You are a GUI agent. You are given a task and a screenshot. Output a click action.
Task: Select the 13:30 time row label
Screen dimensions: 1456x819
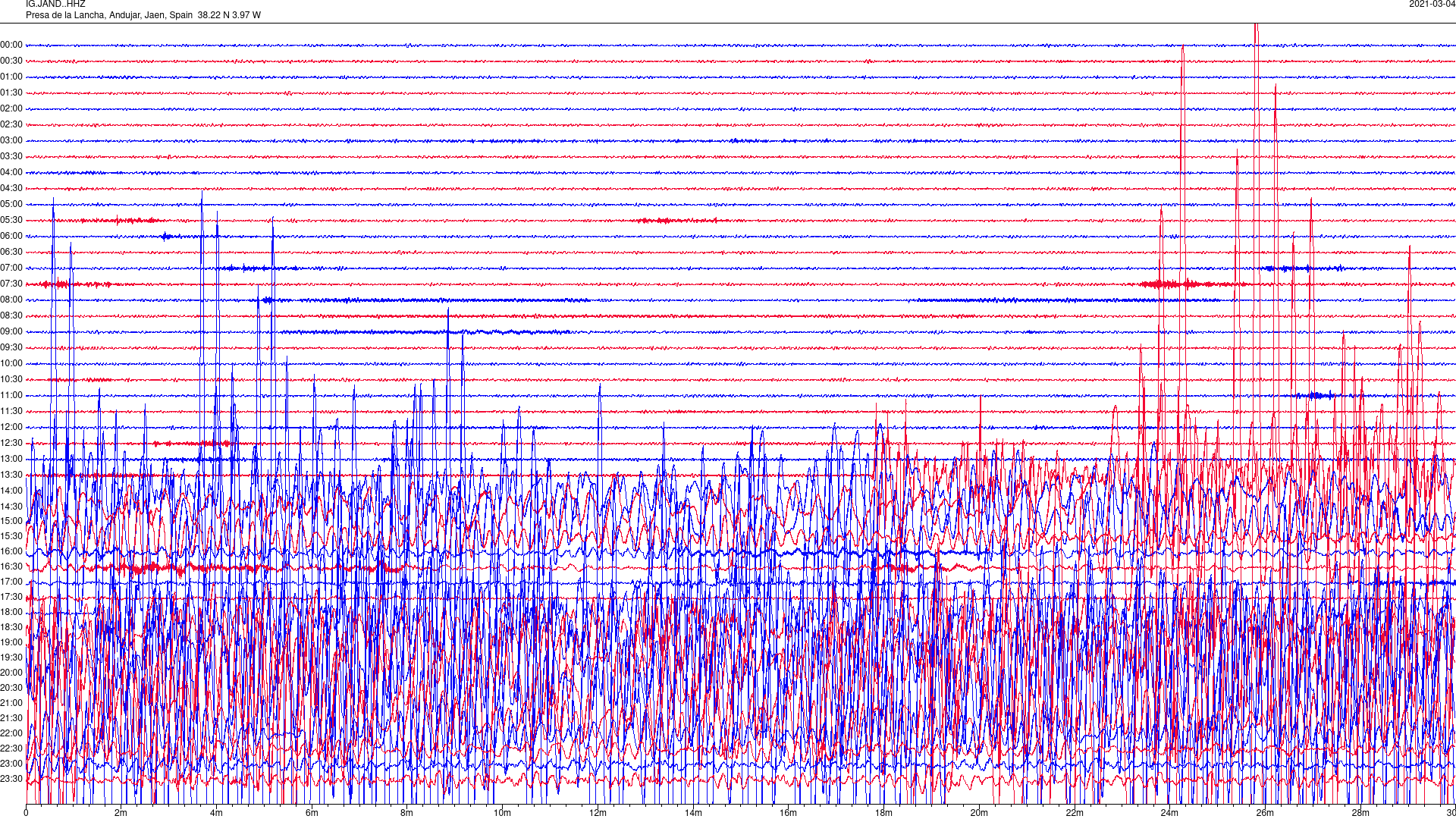click(x=11, y=475)
